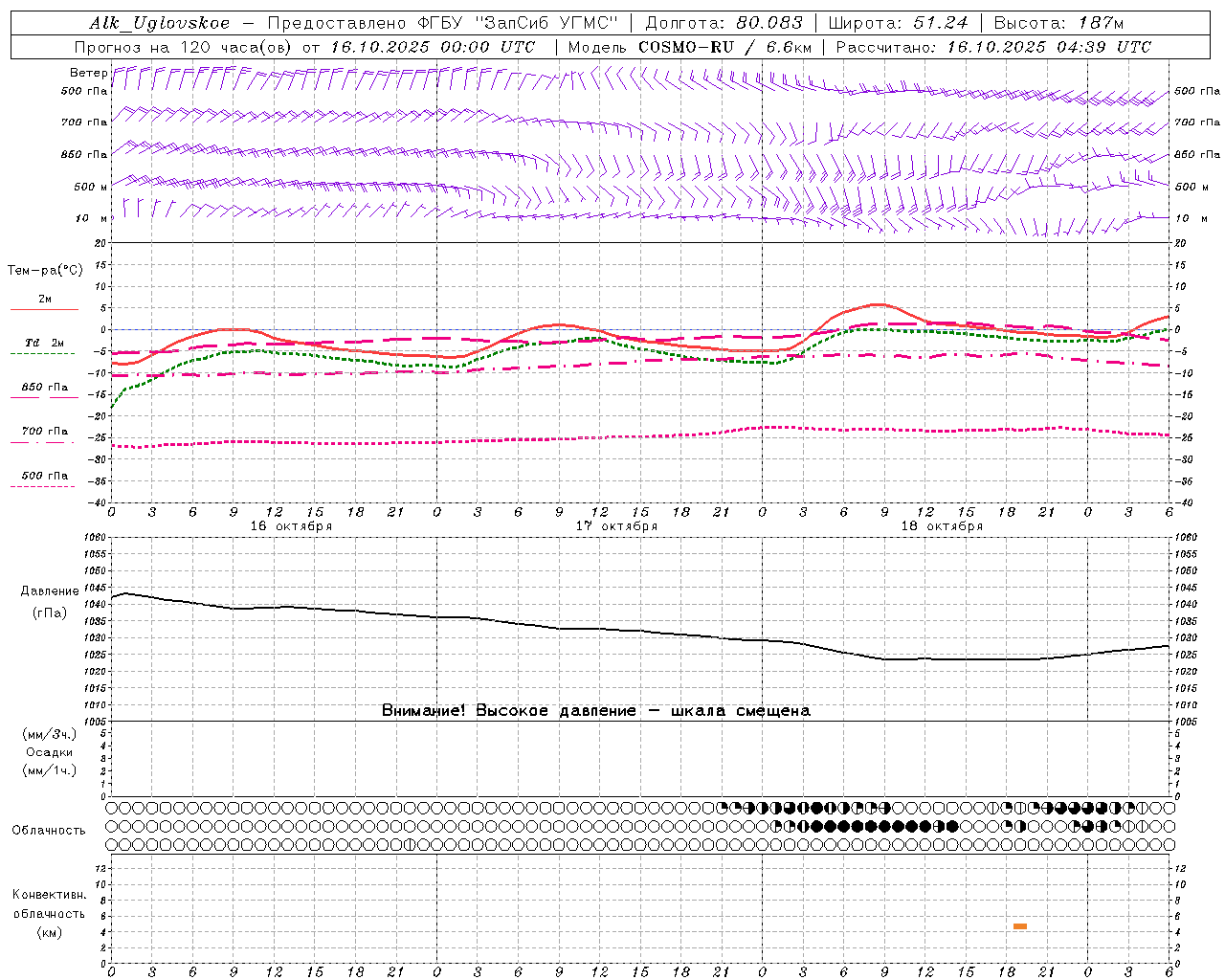Click the (км) unit label for convective cloud
The height and width of the screenshot is (980, 1225).
click(50, 932)
